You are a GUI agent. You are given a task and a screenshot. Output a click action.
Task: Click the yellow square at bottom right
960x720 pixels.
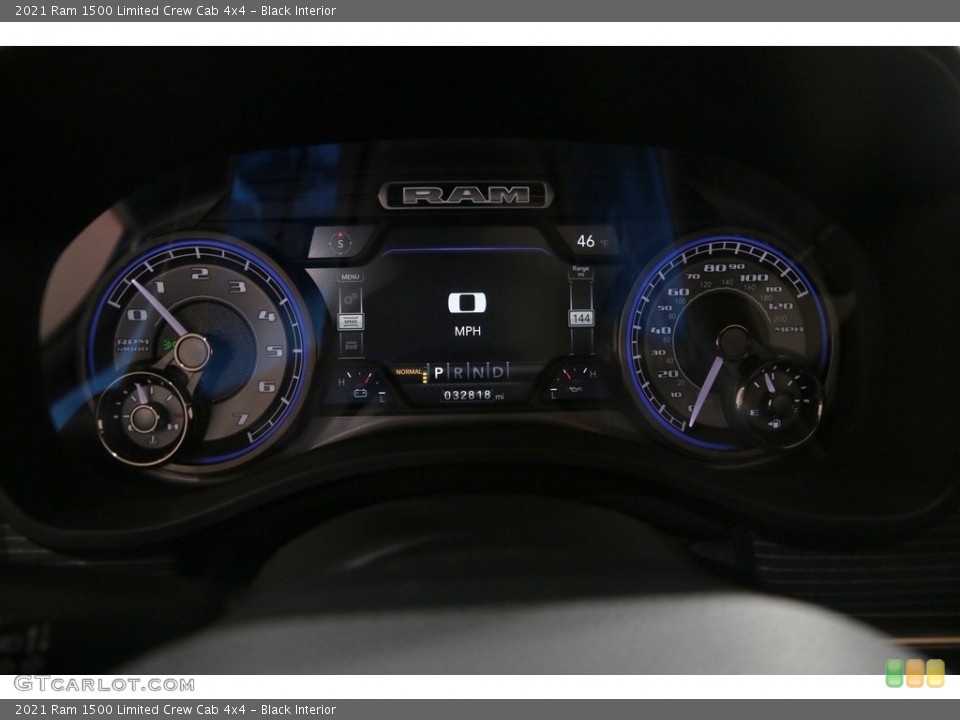(x=935, y=673)
